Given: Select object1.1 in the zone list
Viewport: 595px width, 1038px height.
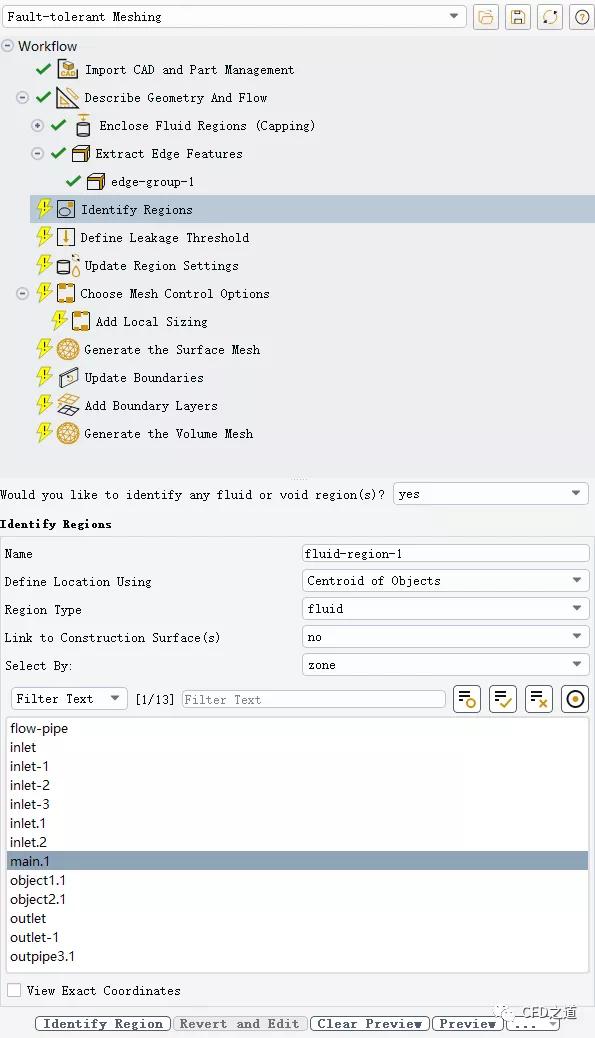Looking at the screenshot, I should click(297, 880).
